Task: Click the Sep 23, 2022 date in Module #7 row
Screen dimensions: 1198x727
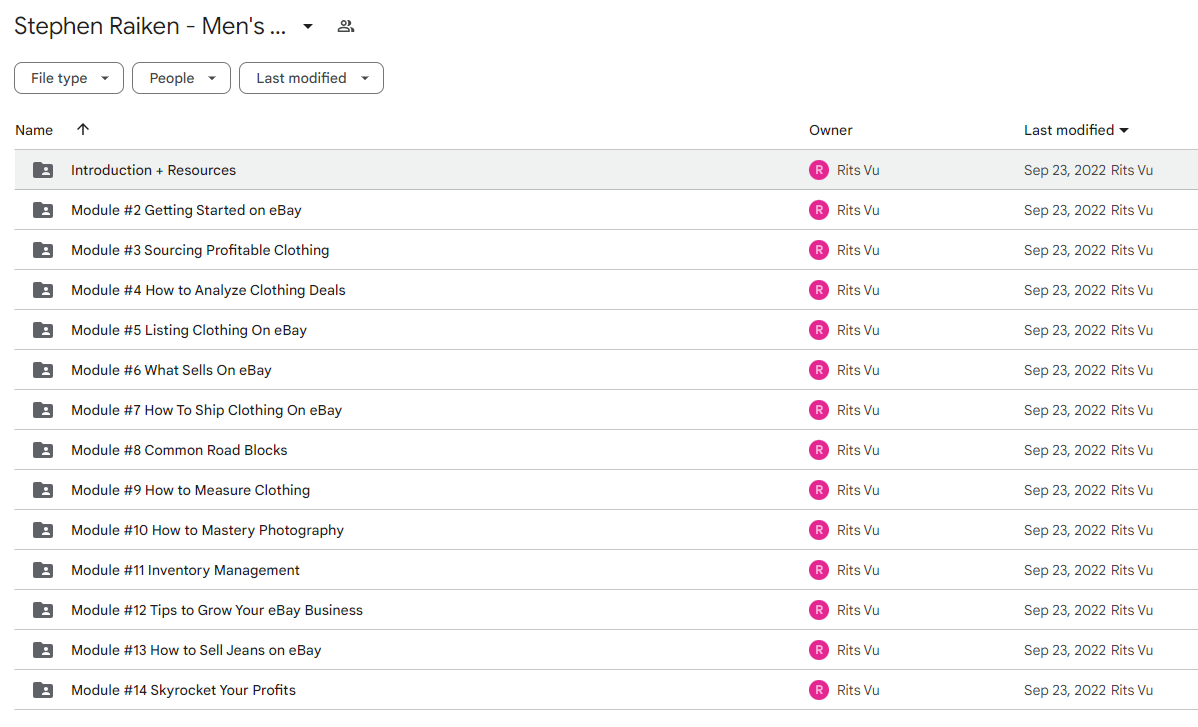Action: coord(1065,410)
